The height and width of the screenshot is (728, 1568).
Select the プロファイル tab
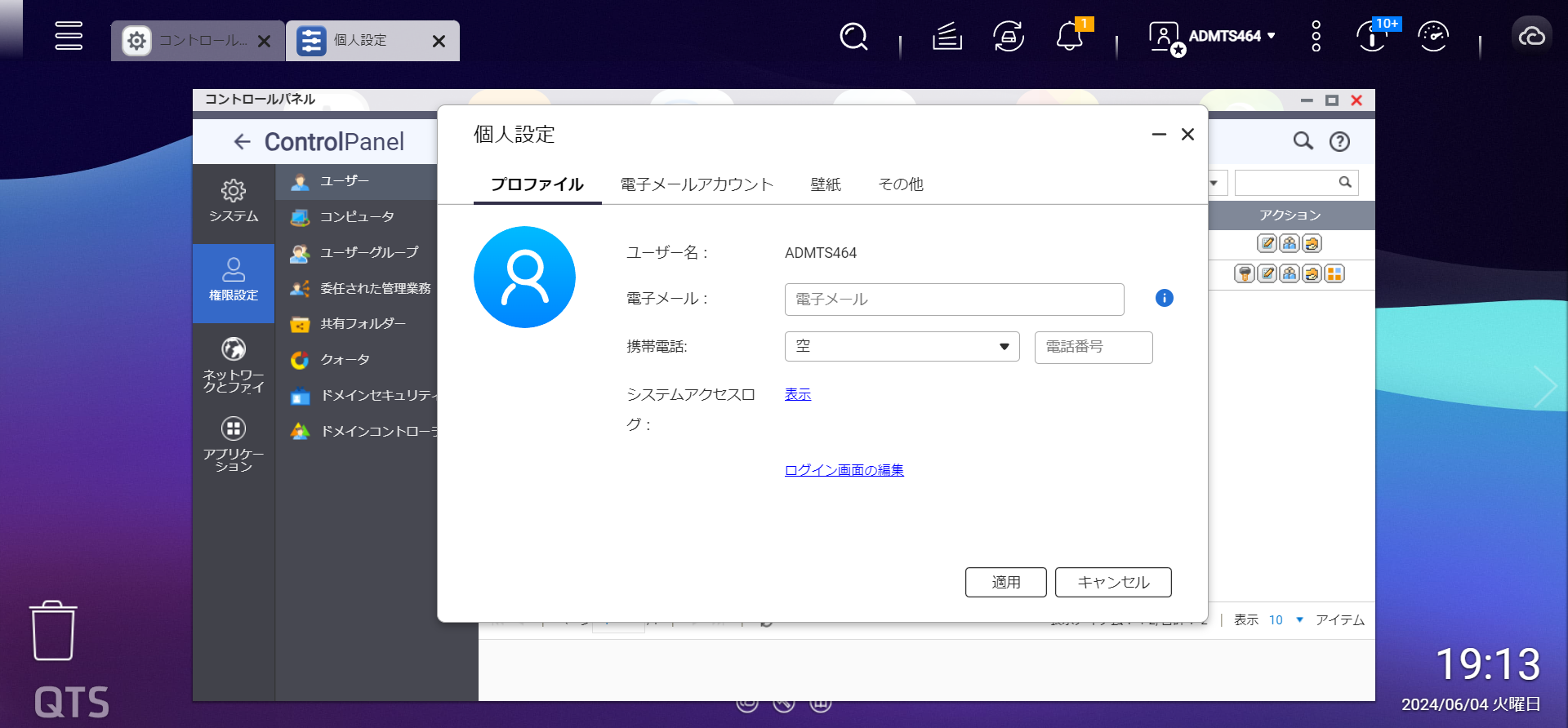(537, 184)
